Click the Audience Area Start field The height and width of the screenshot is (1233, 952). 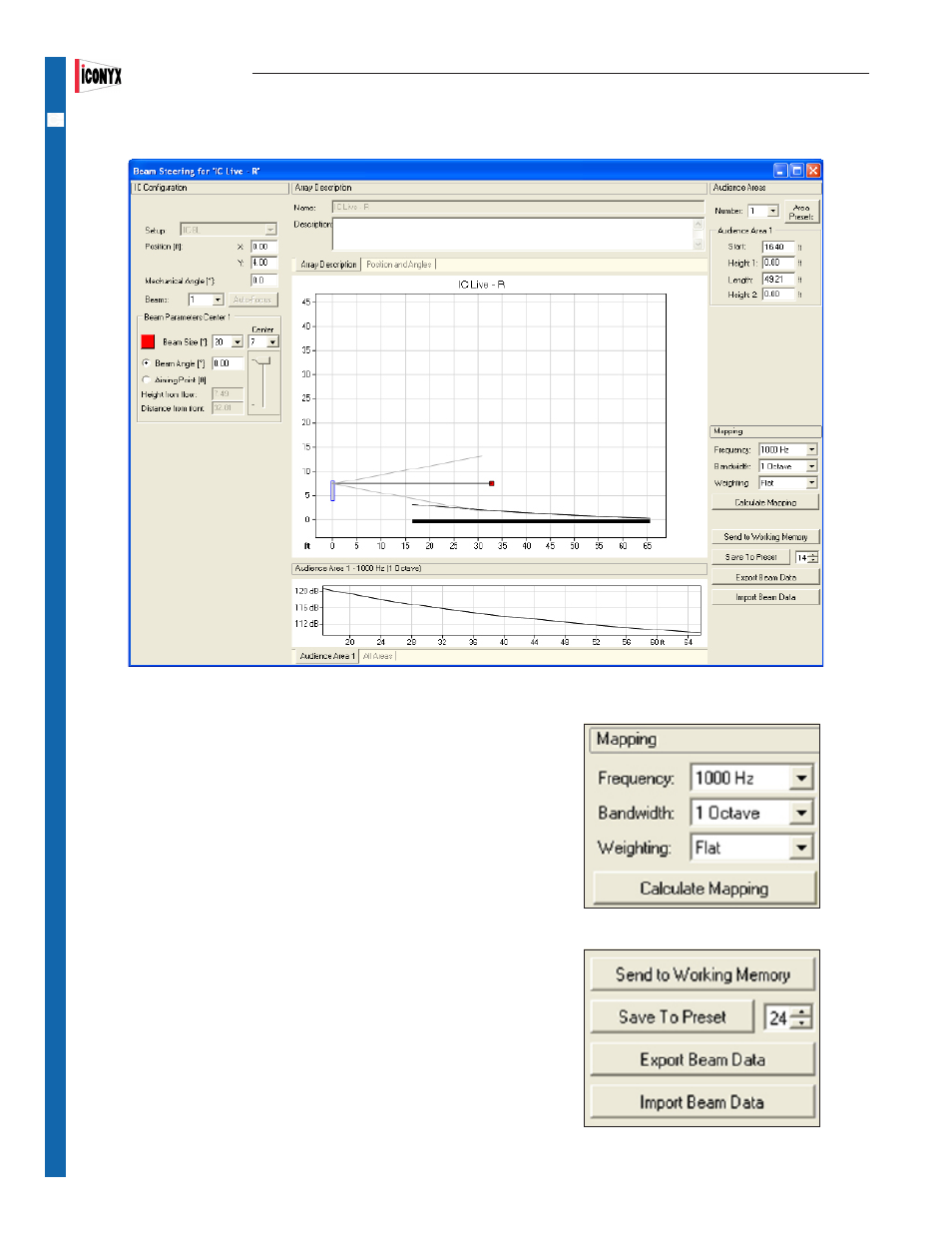[778, 247]
